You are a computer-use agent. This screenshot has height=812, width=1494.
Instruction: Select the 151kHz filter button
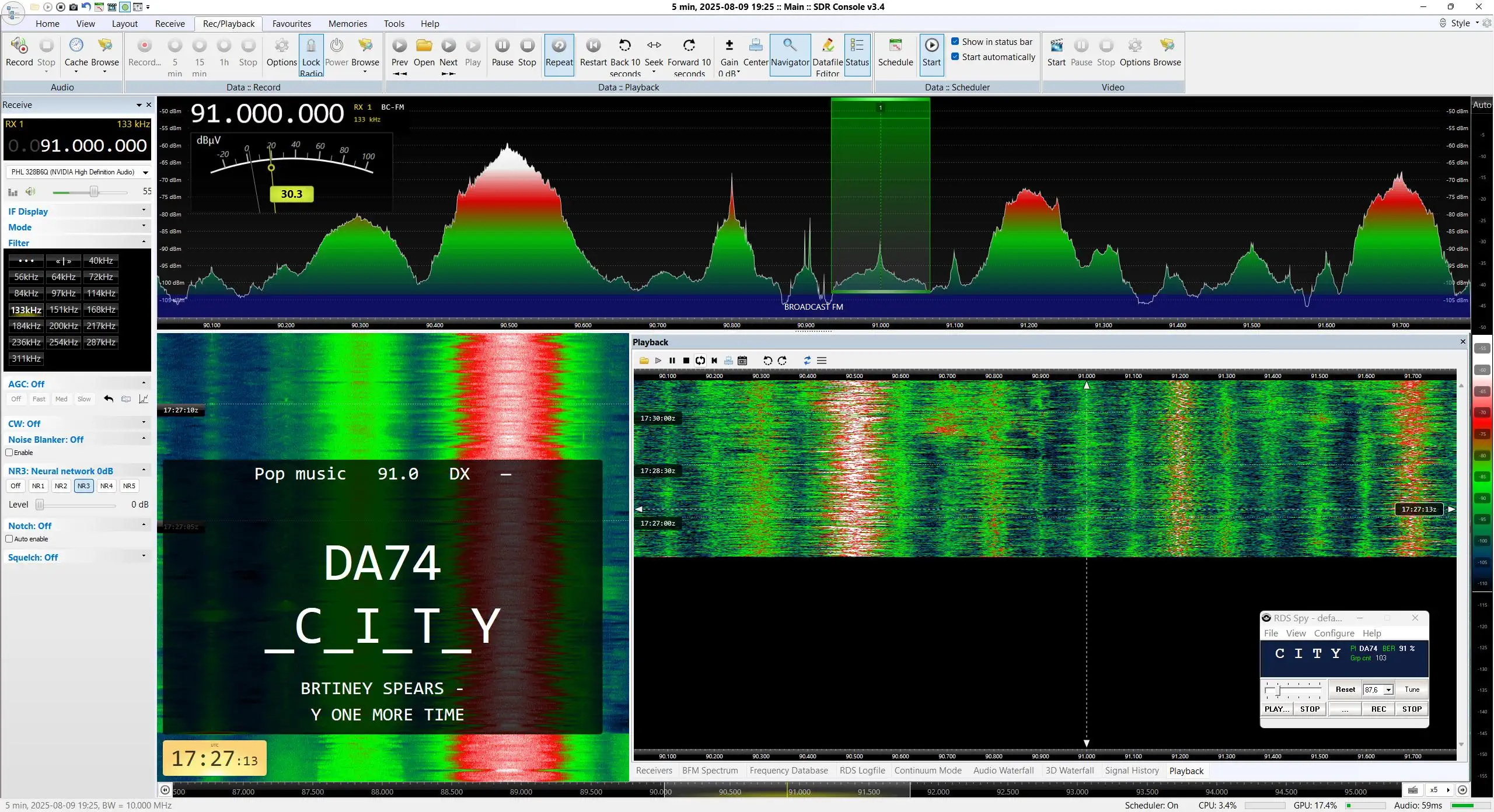[64, 310]
